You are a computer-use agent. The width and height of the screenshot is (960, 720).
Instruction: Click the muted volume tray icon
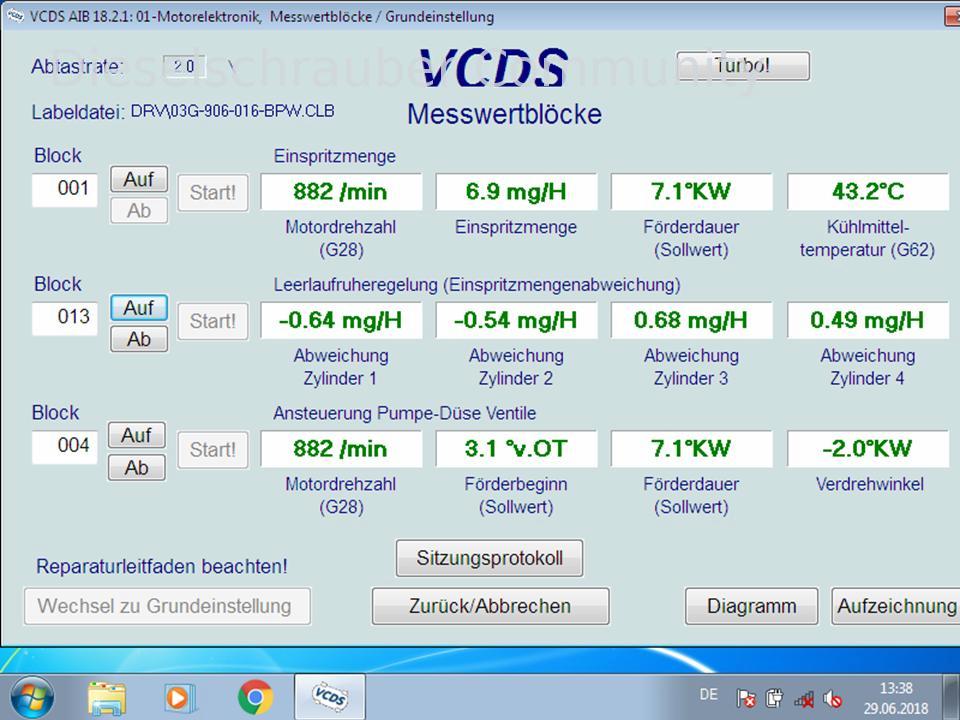(833, 698)
